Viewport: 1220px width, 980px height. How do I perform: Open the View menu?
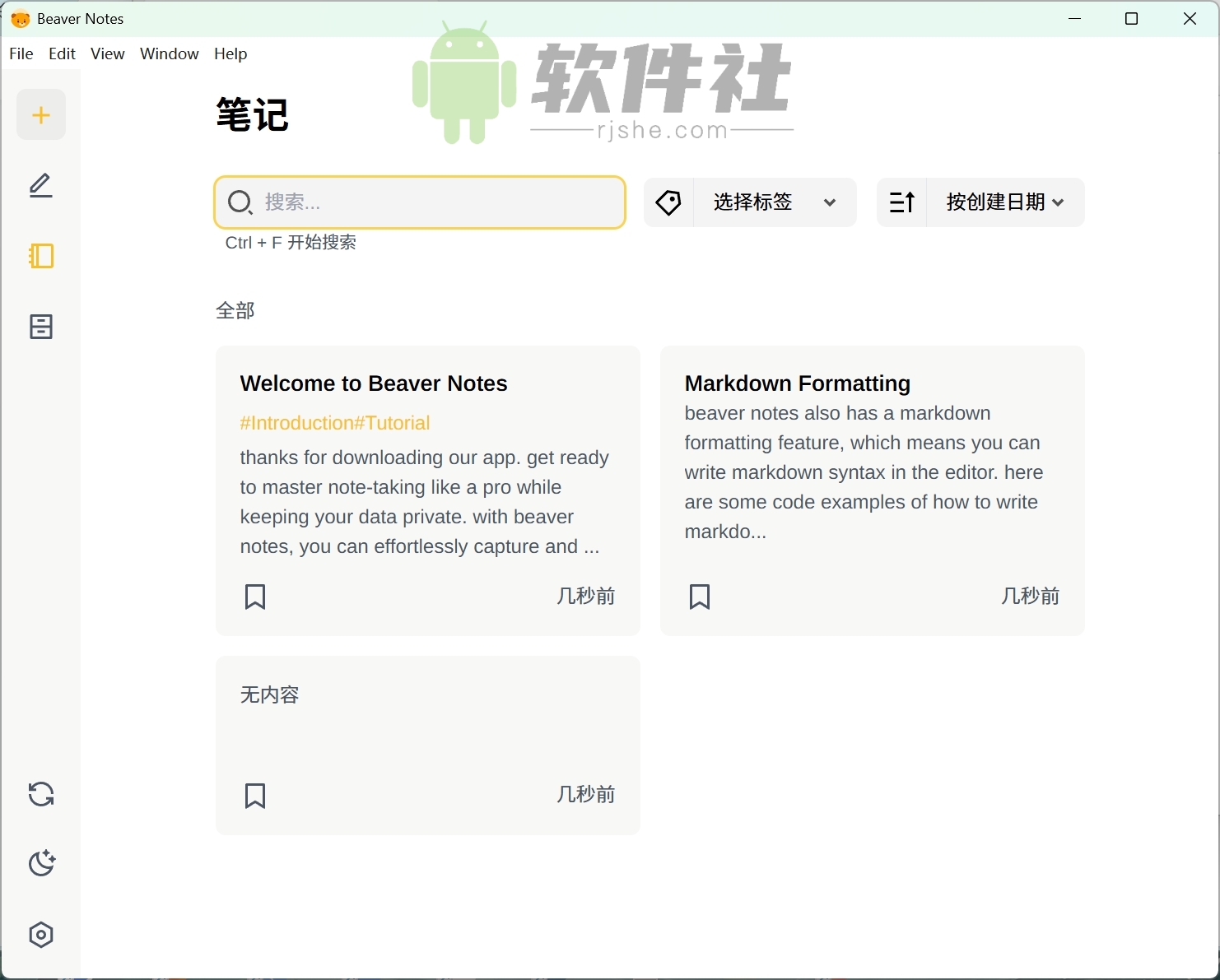107,53
